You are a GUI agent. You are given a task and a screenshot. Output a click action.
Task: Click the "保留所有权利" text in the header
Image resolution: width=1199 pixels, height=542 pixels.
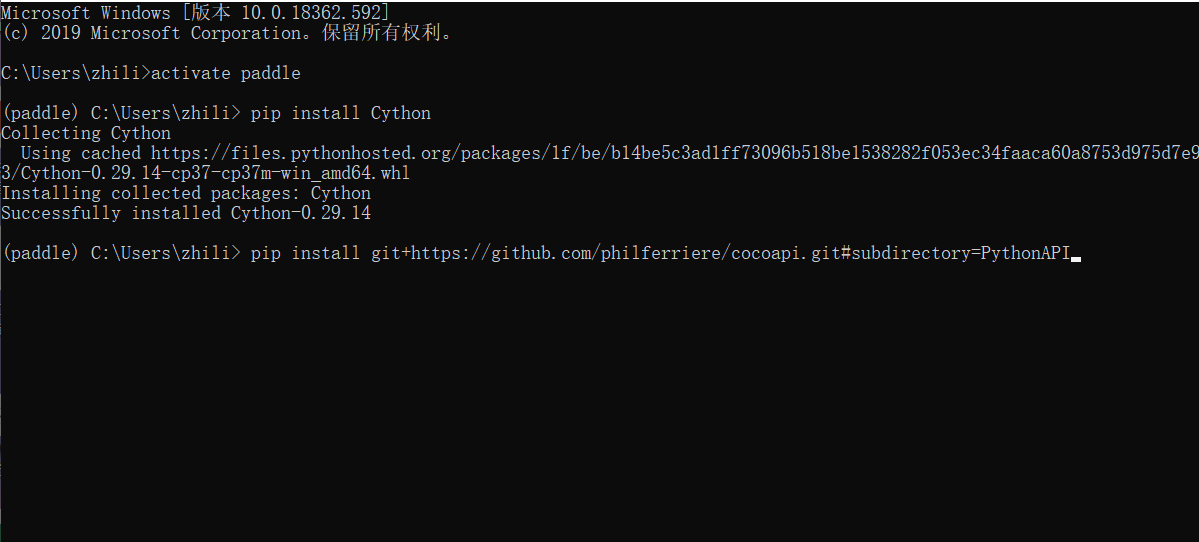tap(391, 33)
